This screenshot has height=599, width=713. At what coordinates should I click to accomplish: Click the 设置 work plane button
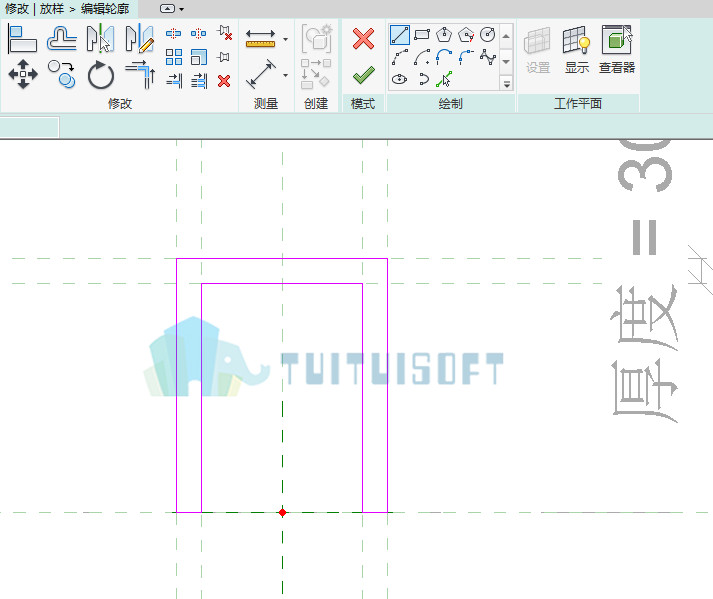pyautogui.click(x=537, y=49)
